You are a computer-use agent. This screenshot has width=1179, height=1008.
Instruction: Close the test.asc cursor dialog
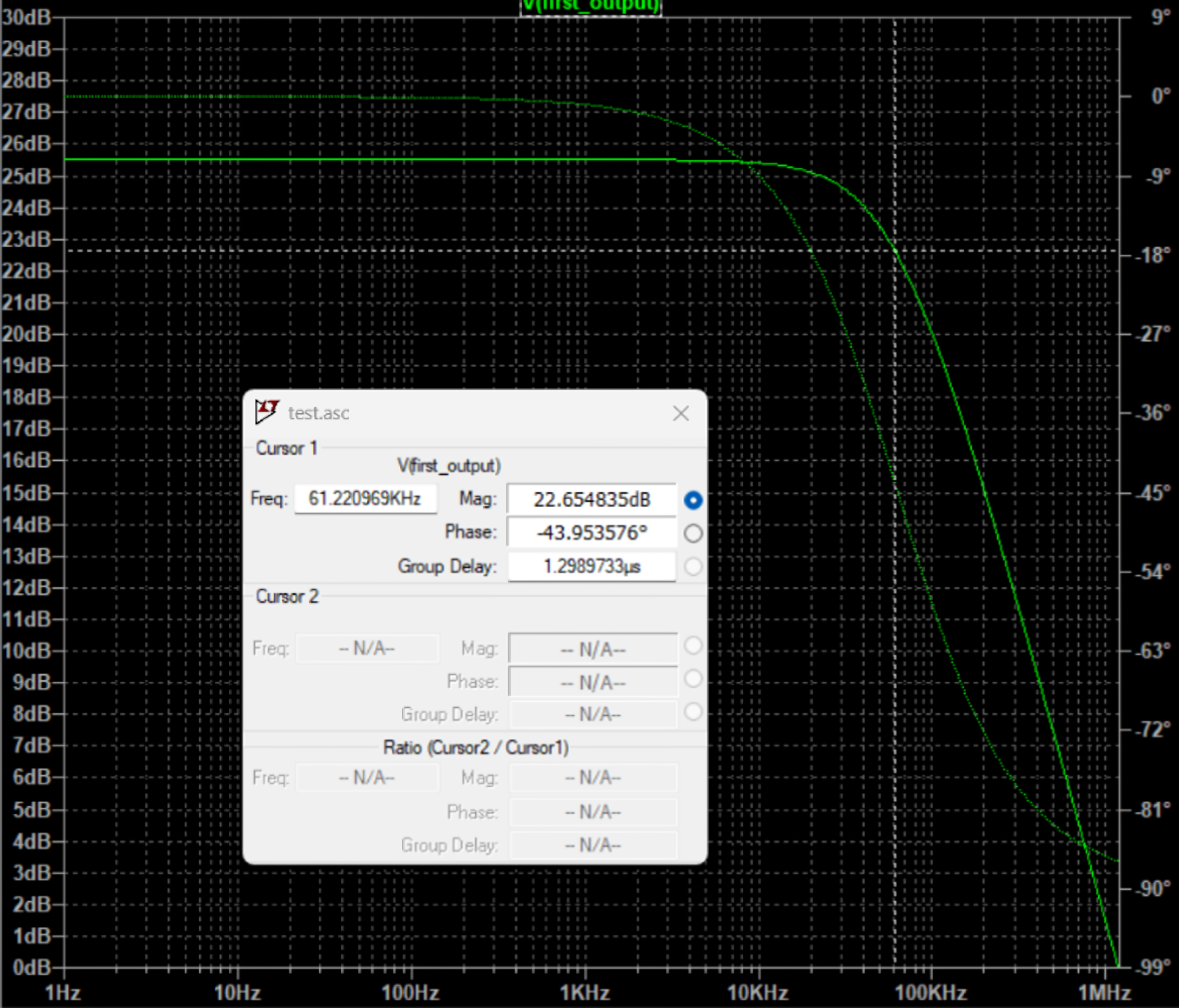coord(680,413)
